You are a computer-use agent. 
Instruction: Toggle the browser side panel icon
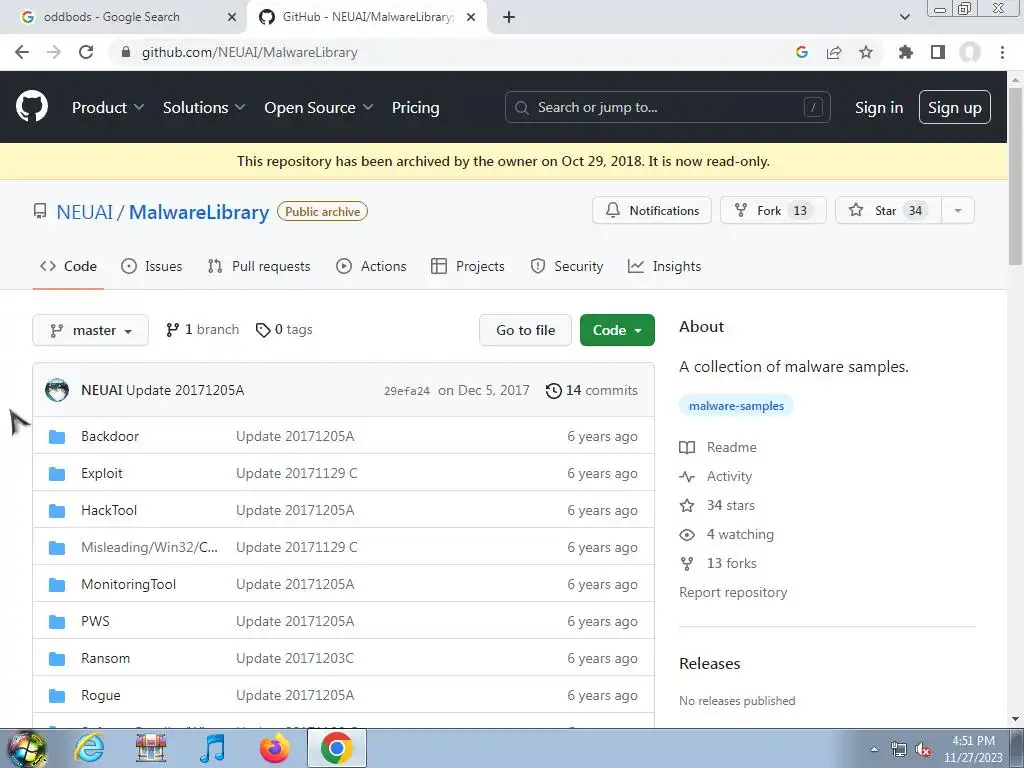coord(938,52)
